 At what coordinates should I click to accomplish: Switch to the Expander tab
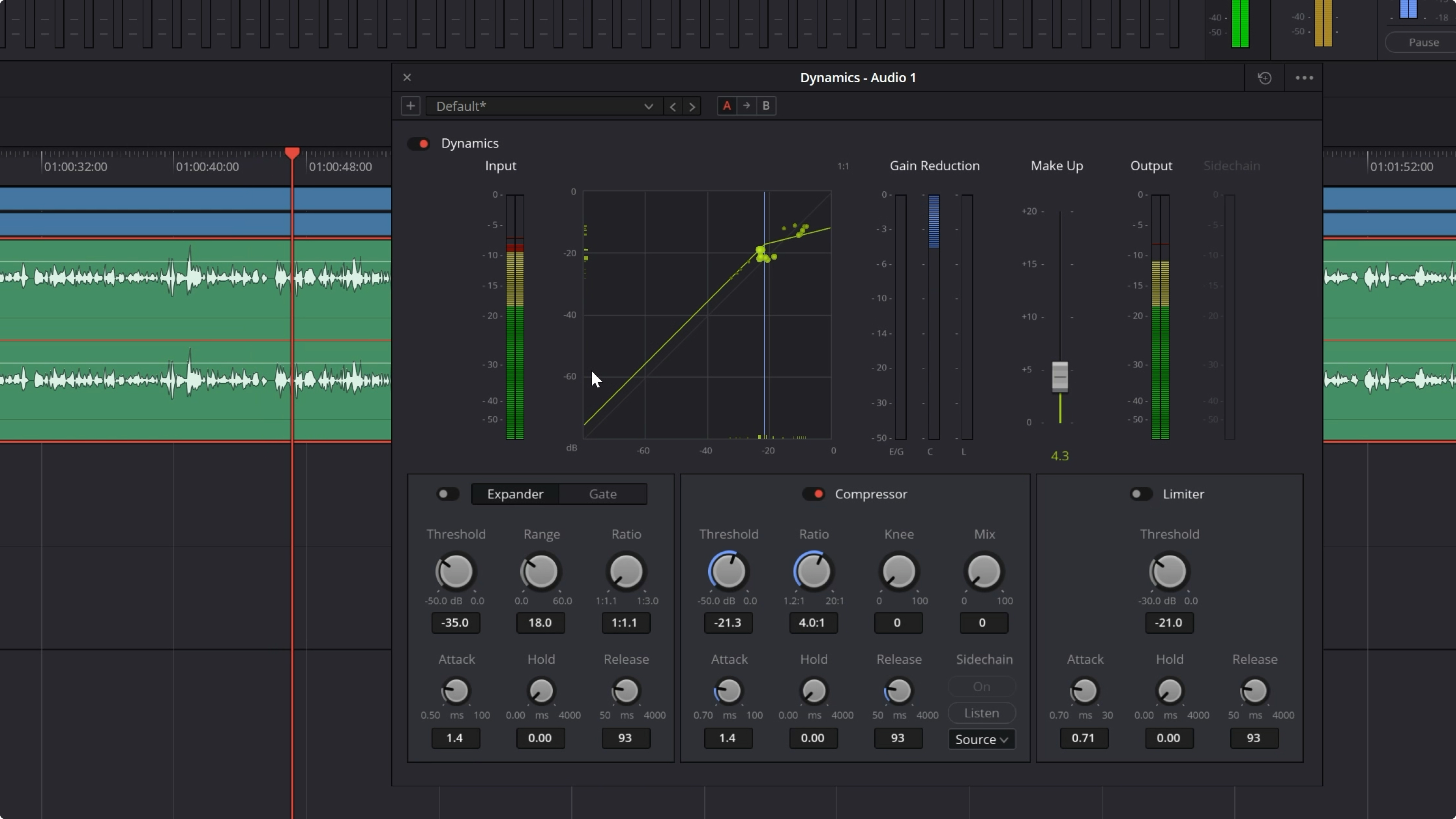515,494
